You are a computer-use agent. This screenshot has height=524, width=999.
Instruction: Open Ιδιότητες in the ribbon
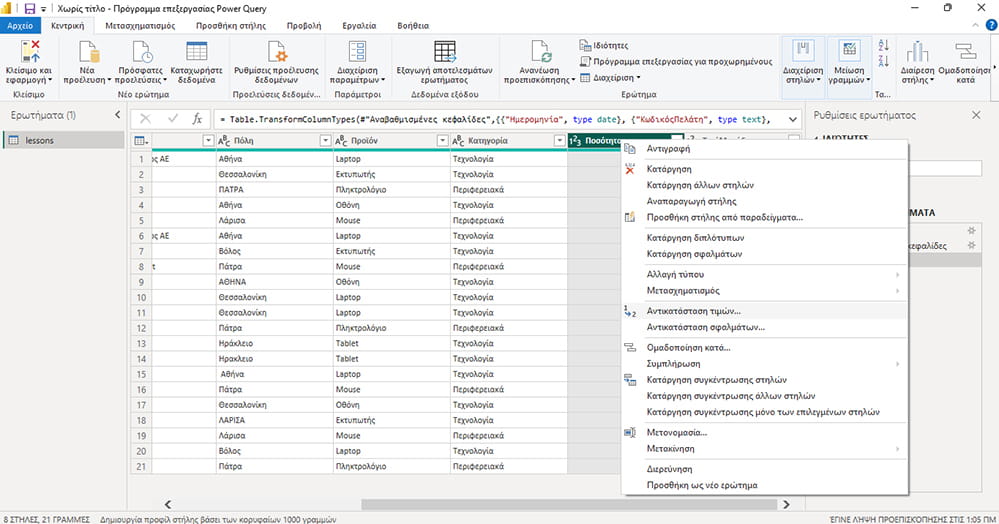click(603, 45)
